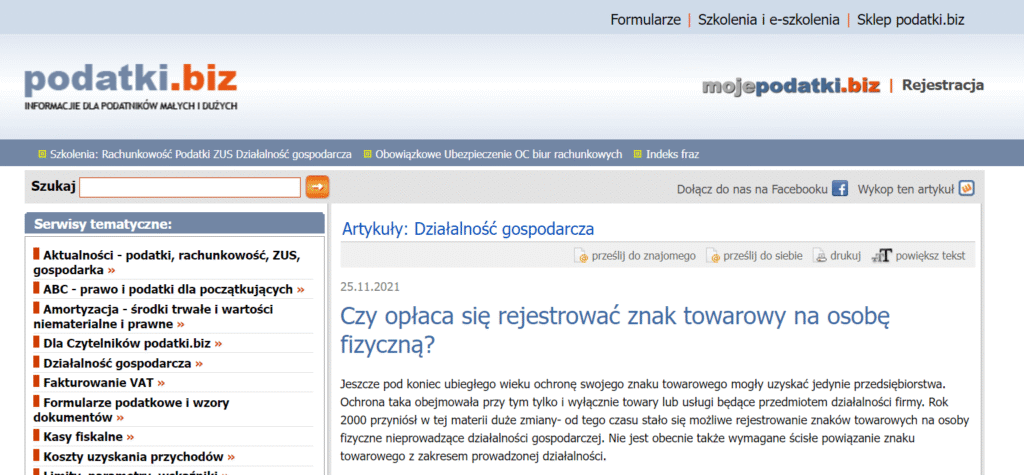
Task: Open 'Szkolenia i e-szkolenia' top menu
Action: pyautogui.click(x=768, y=19)
